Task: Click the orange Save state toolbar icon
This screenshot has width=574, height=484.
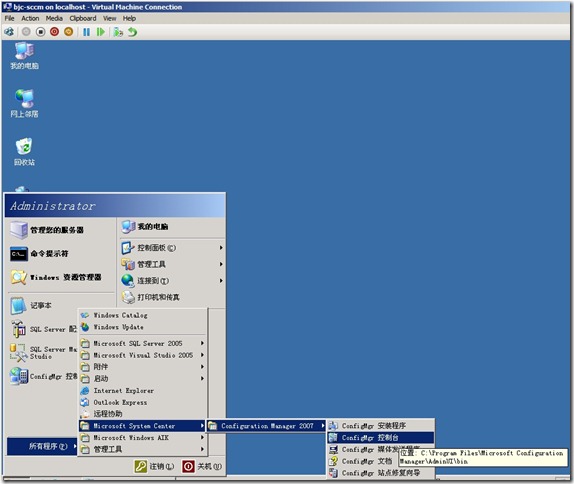Action: coord(68,32)
